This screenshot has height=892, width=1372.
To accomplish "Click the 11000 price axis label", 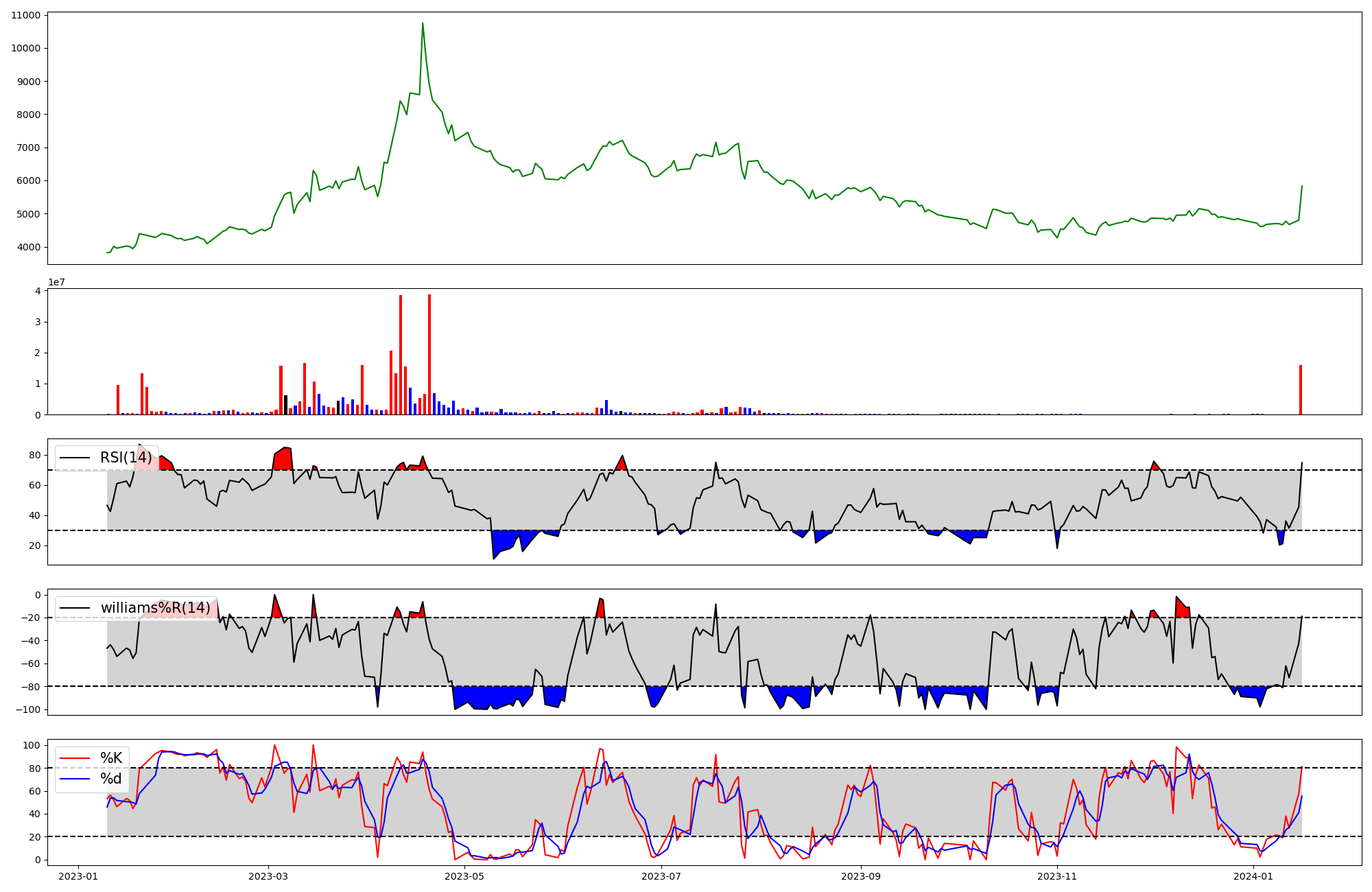I will (x=25, y=15).
